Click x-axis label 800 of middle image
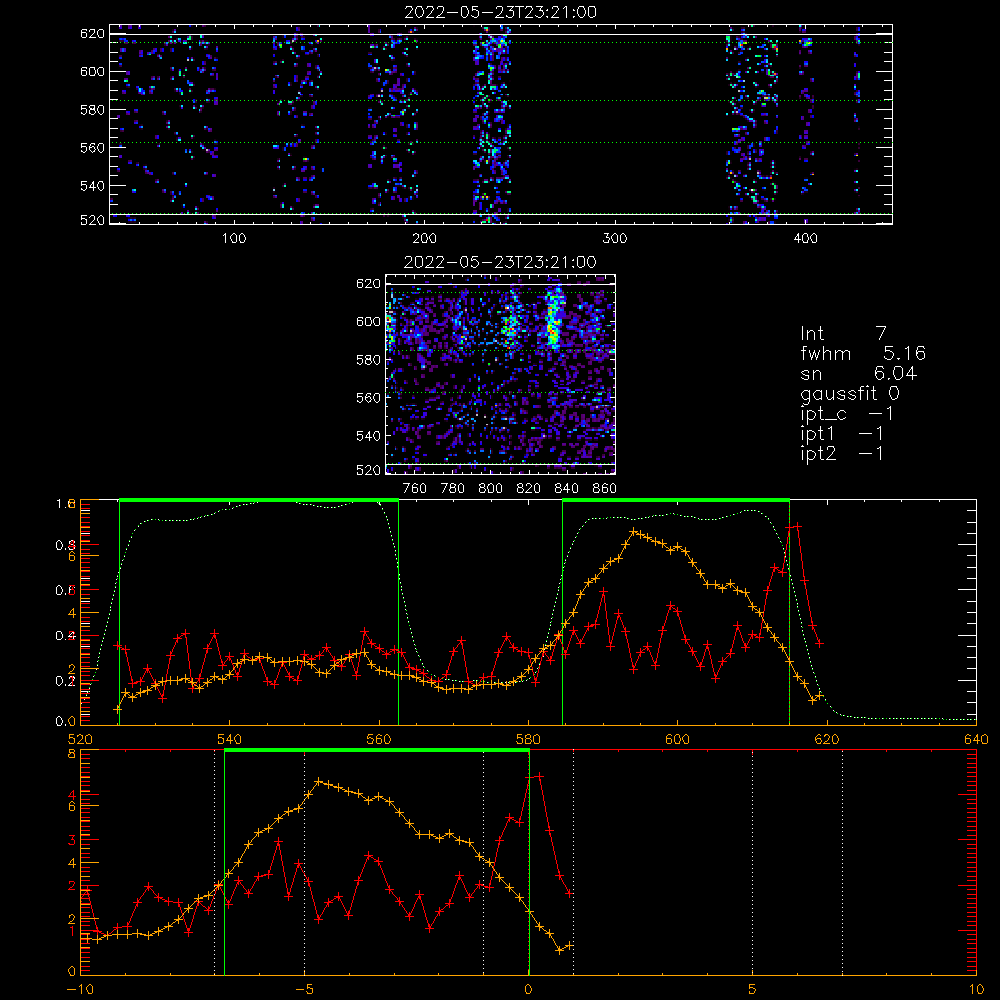 490,489
